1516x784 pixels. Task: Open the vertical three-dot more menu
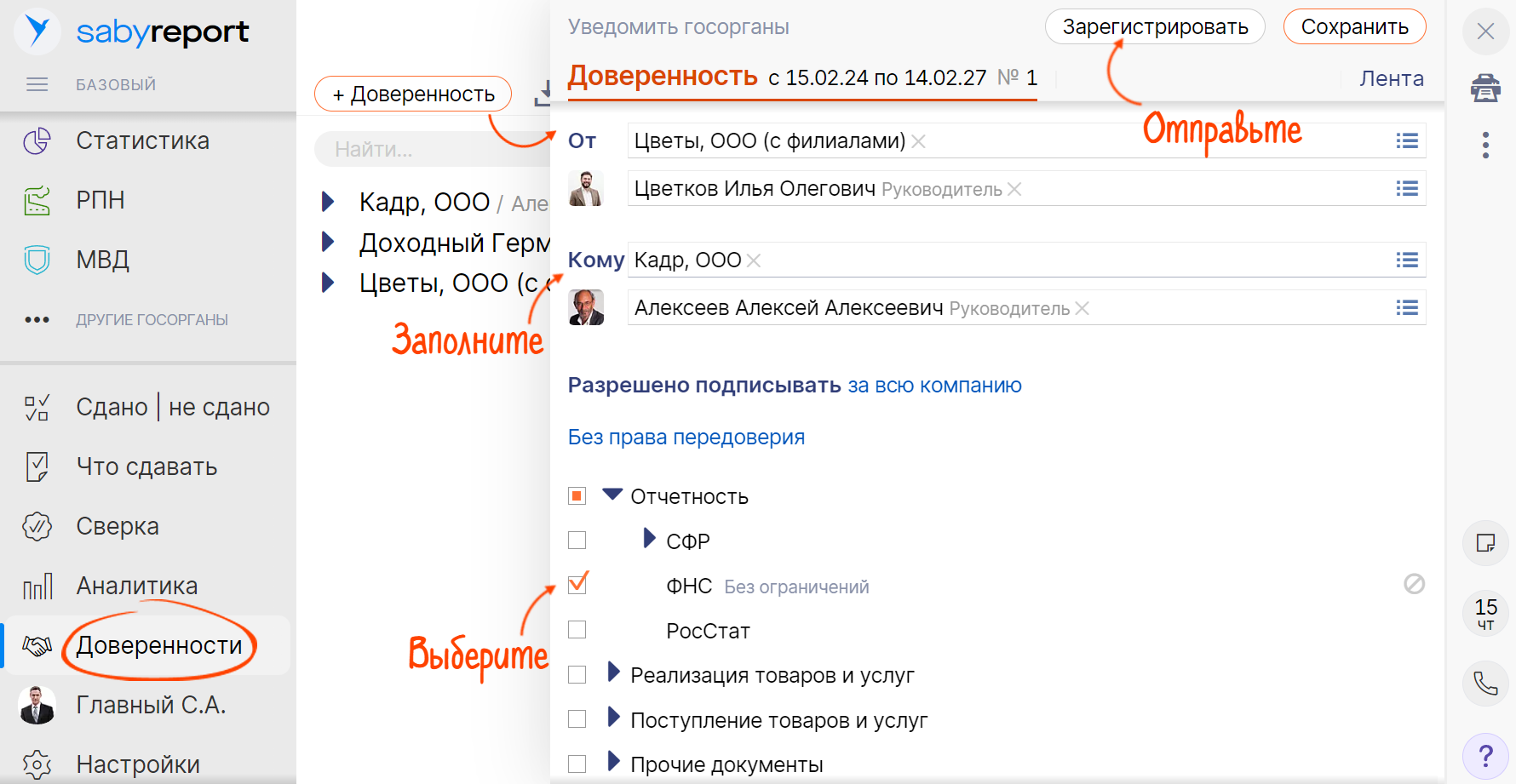pos(1485,145)
